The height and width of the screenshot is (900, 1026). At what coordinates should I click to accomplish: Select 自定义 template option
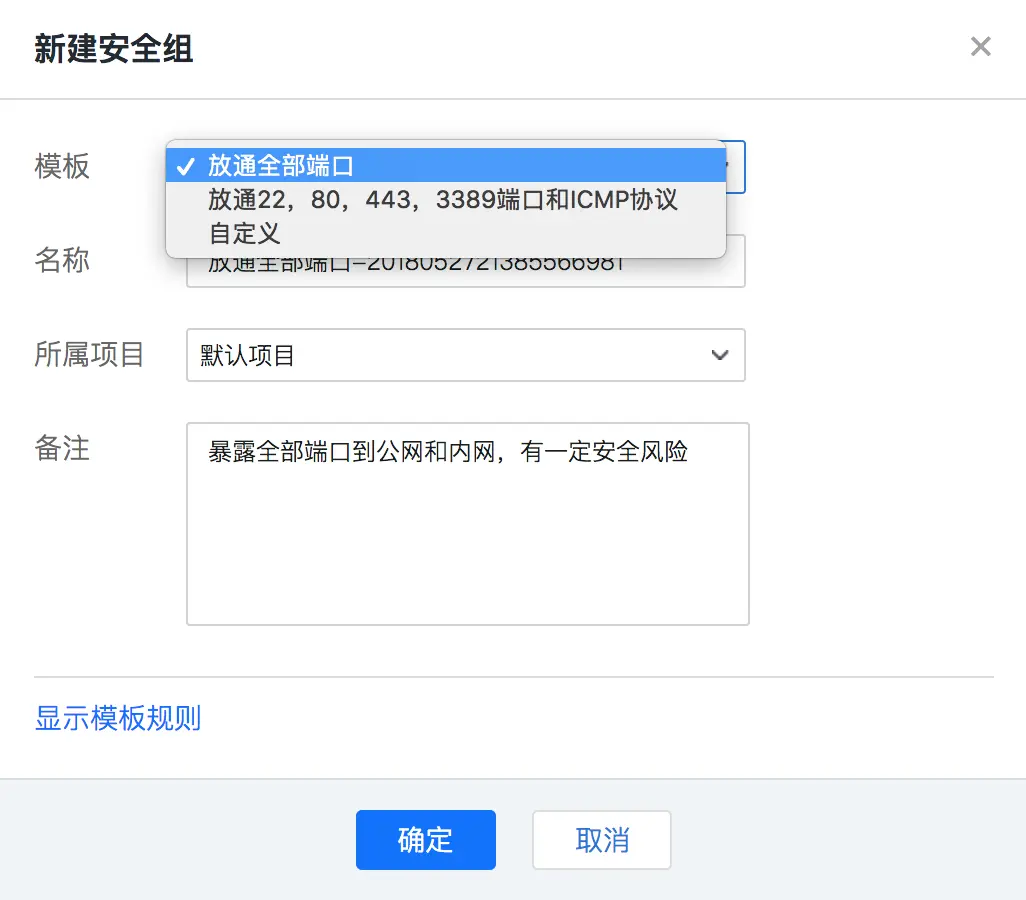pos(446,233)
